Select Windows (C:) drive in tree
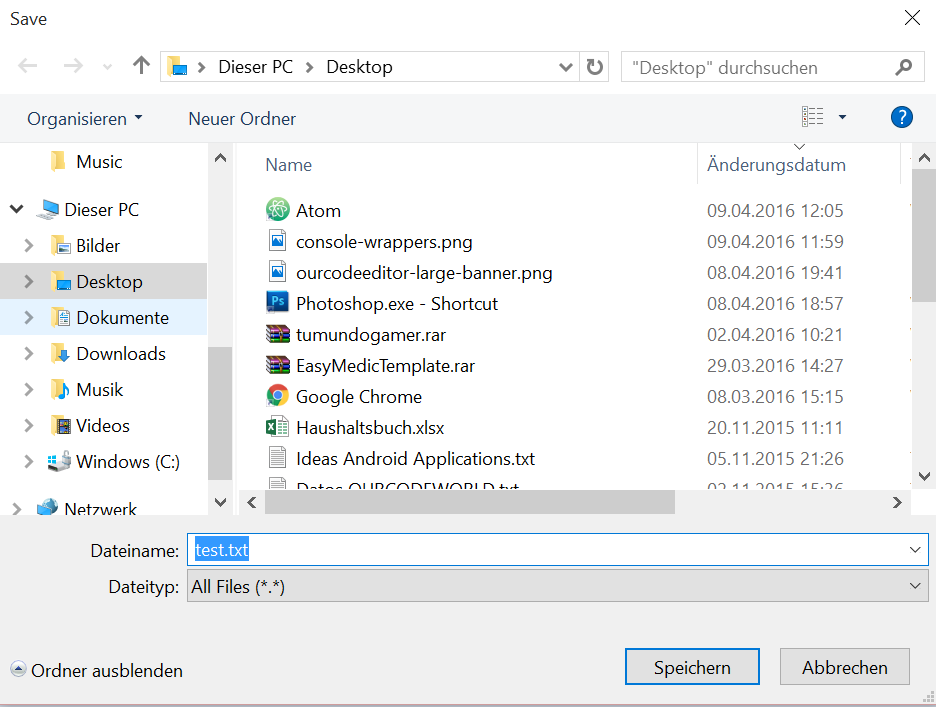 pyautogui.click(x=128, y=462)
